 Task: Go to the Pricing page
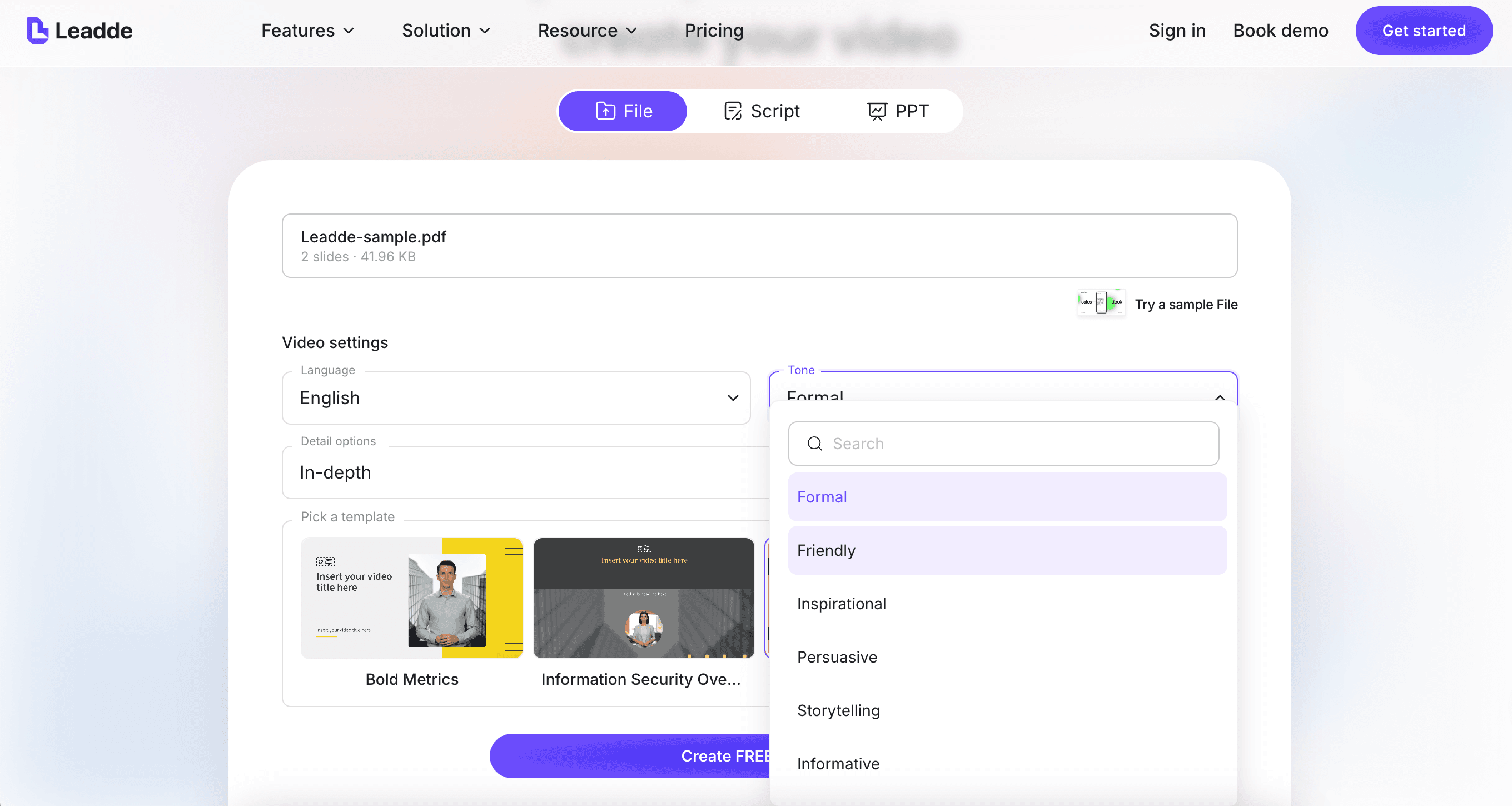point(714,31)
